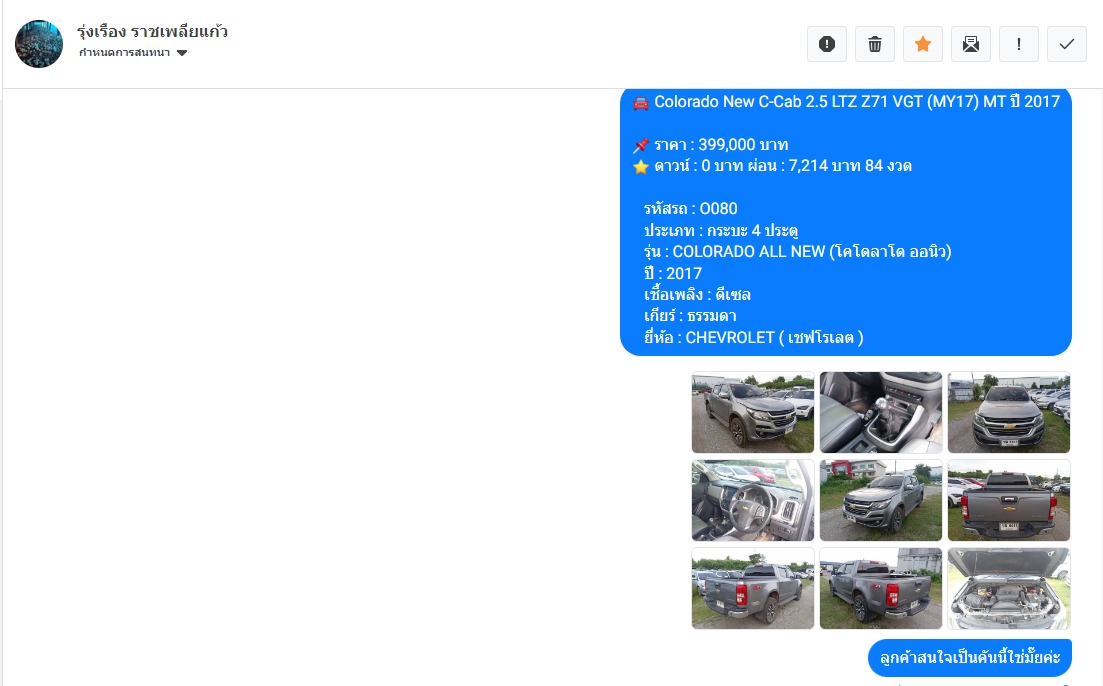Click the year line ปี : 2017
Image resolution: width=1103 pixels, height=686 pixels.
click(673, 274)
